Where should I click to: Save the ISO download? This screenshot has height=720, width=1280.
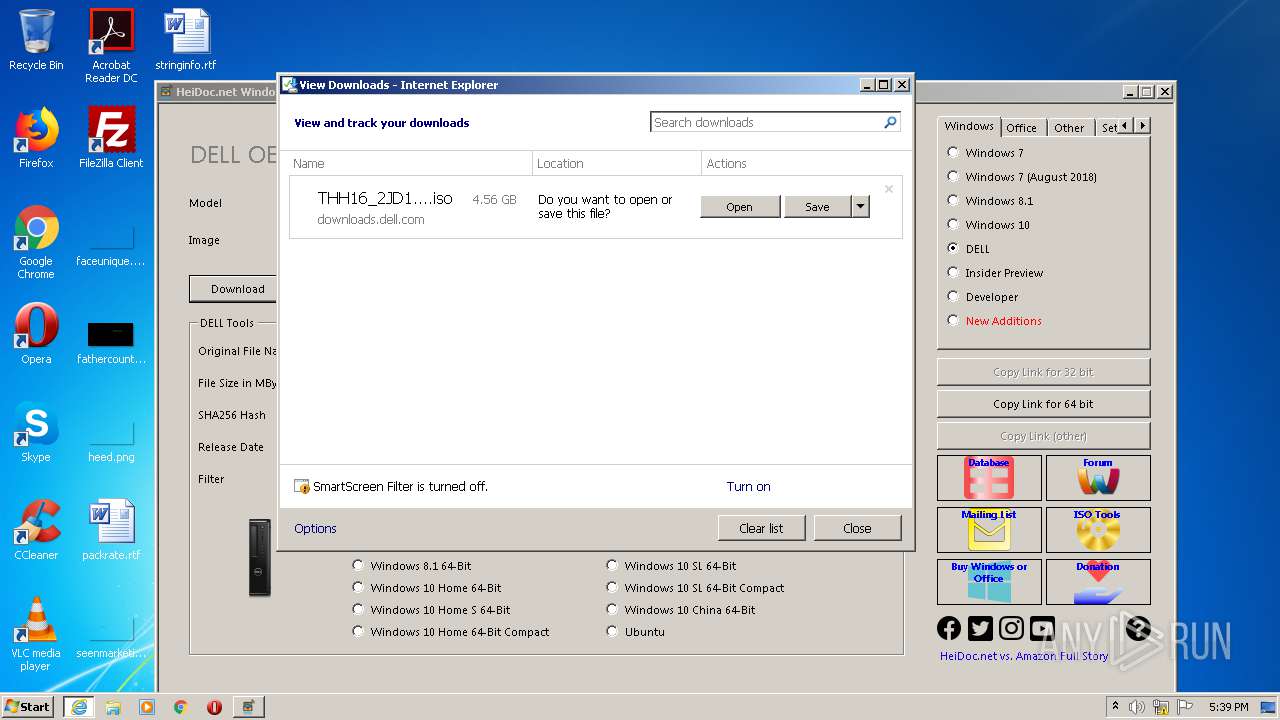click(817, 207)
